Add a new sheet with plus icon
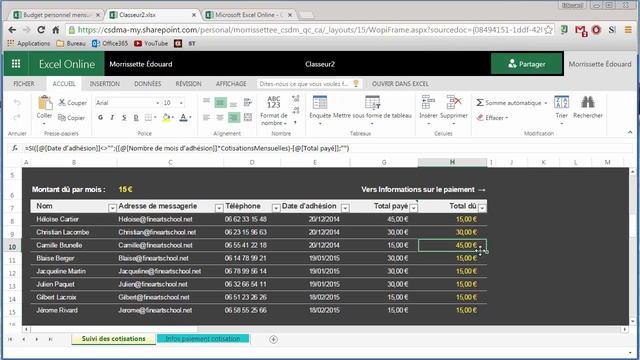 coord(273,339)
